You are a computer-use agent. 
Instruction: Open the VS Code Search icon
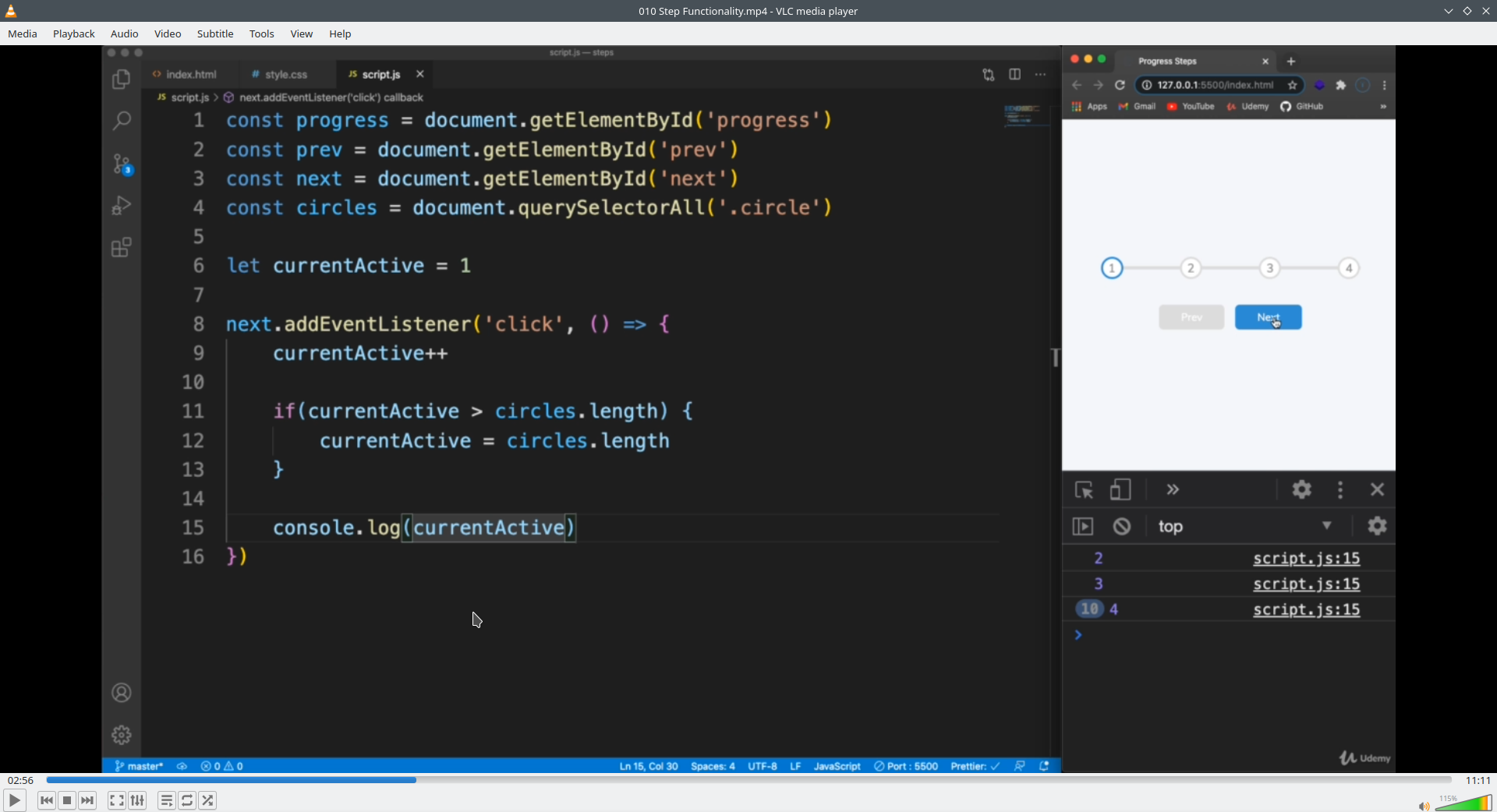pyautogui.click(x=122, y=121)
